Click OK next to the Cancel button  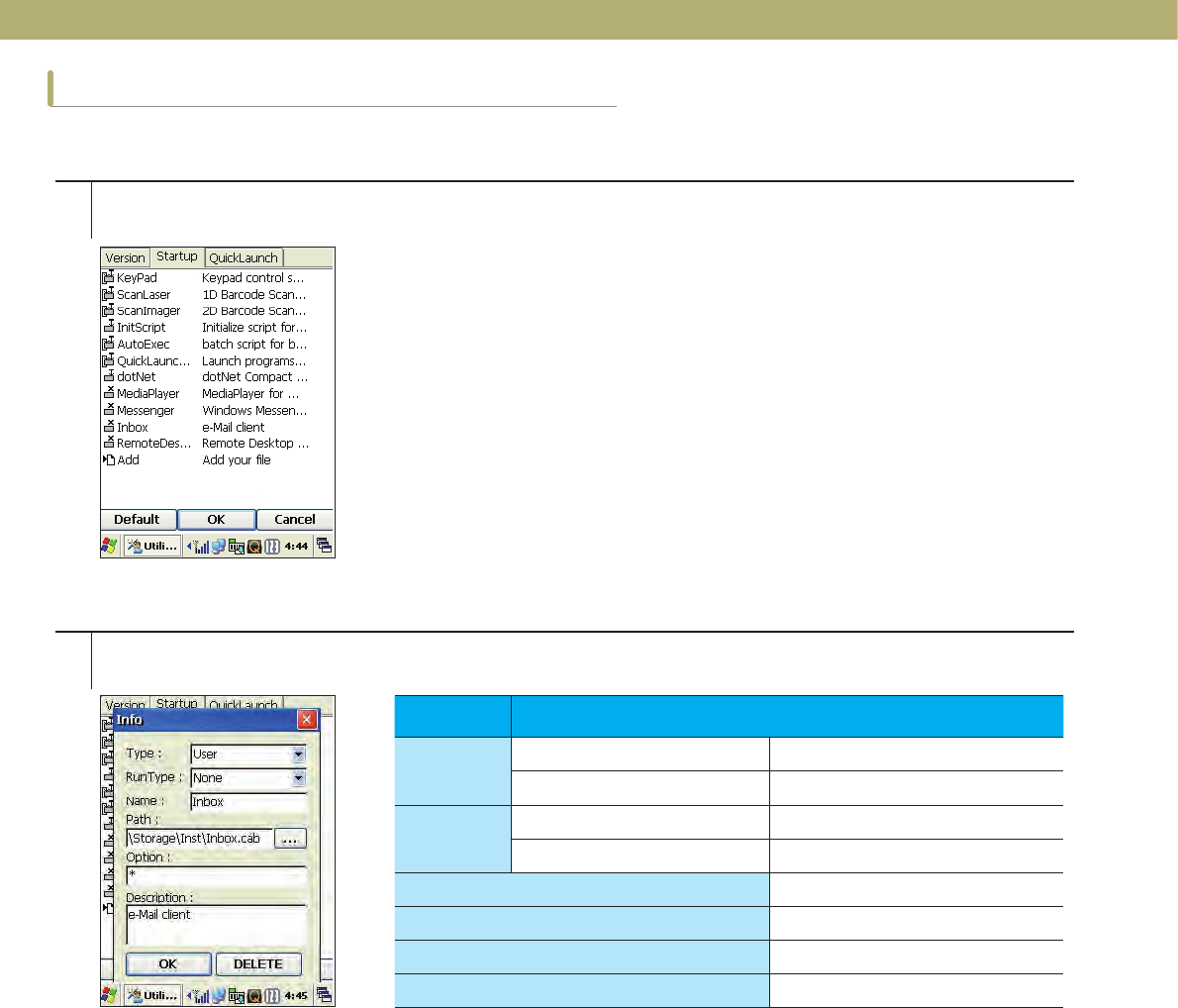click(x=217, y=520)
